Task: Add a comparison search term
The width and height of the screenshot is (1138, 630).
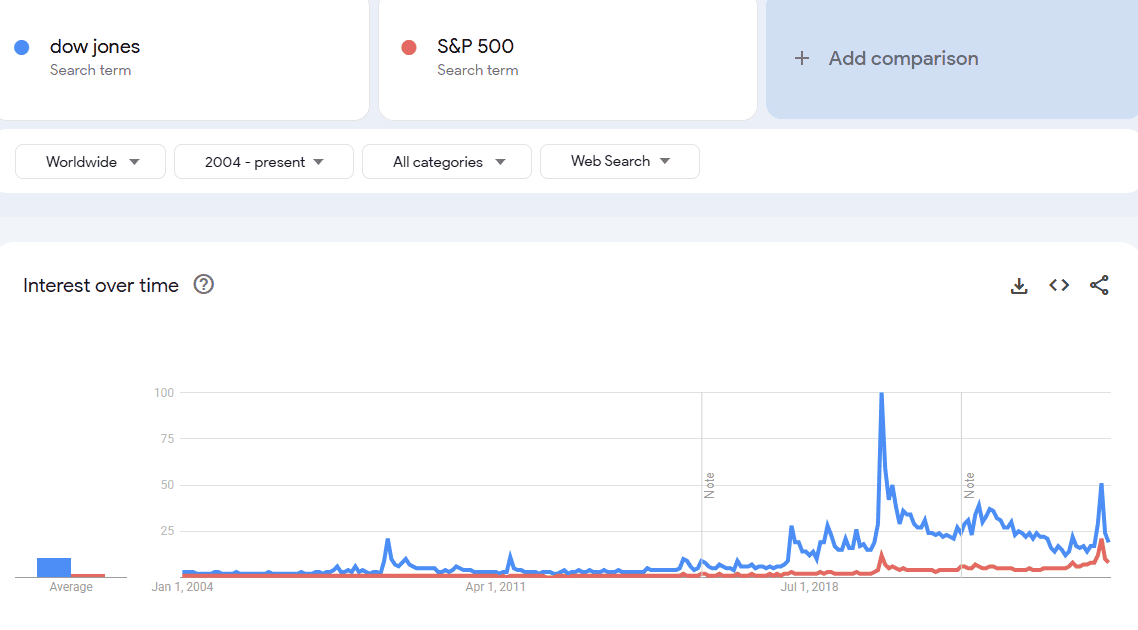Action: tap(952, 58)
